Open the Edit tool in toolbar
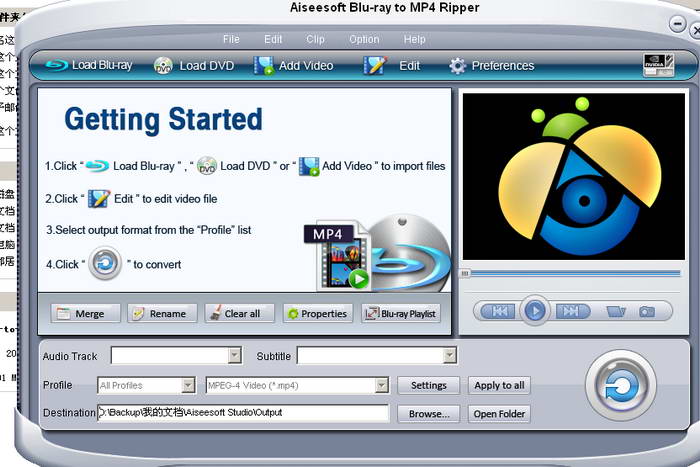The image size is (700, 467). pyautogui.click(x=392, y=66)
